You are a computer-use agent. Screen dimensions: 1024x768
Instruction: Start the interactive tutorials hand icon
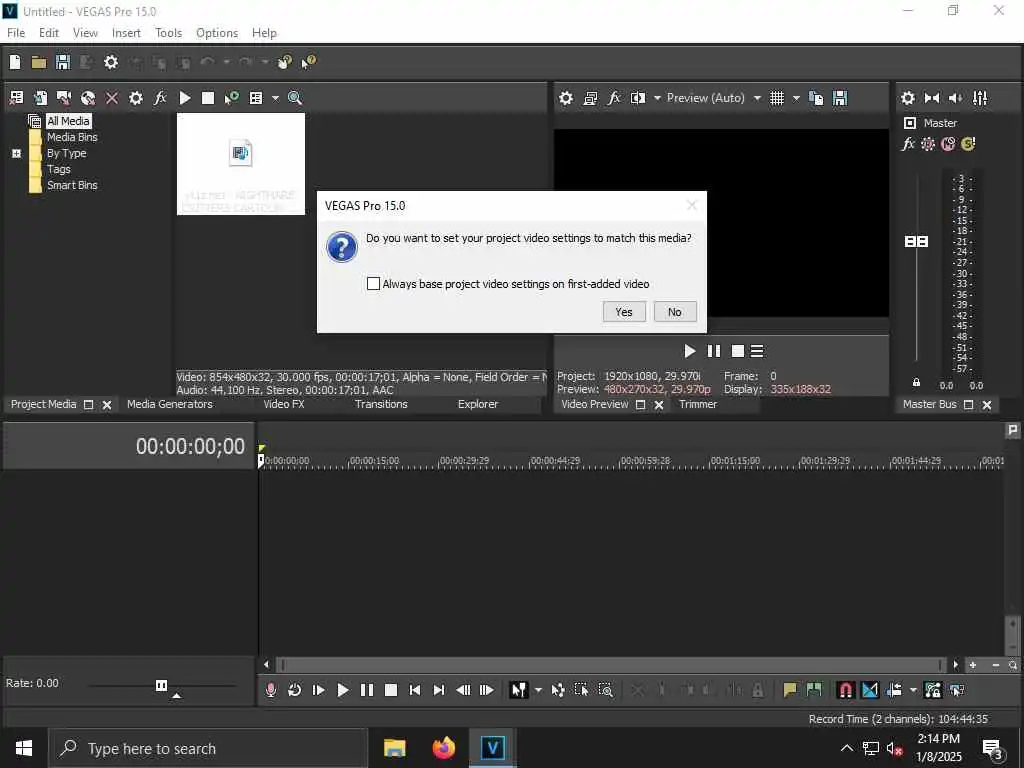click(x=284, y=62)
